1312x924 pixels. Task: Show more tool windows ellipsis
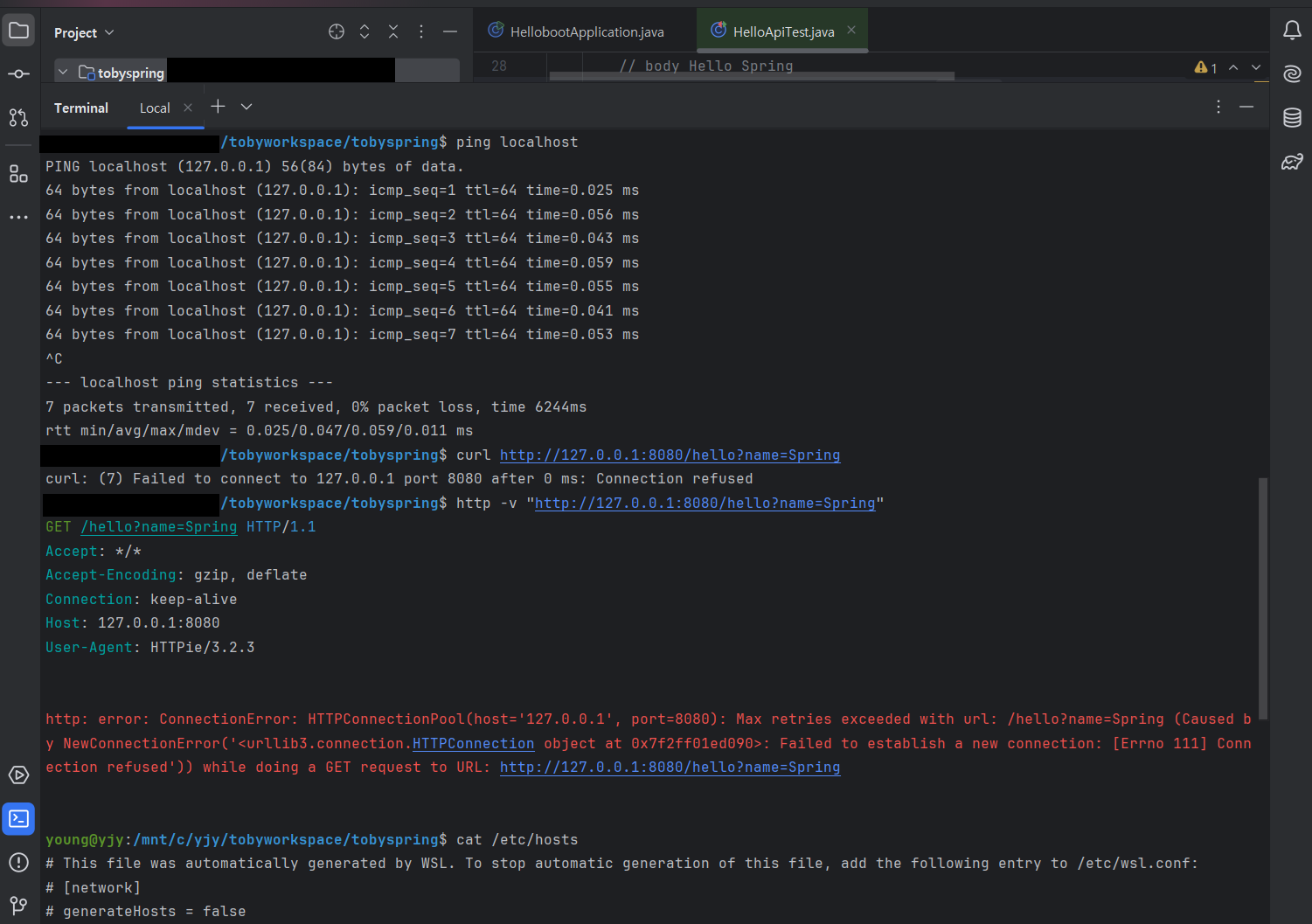tap(18, 217)
